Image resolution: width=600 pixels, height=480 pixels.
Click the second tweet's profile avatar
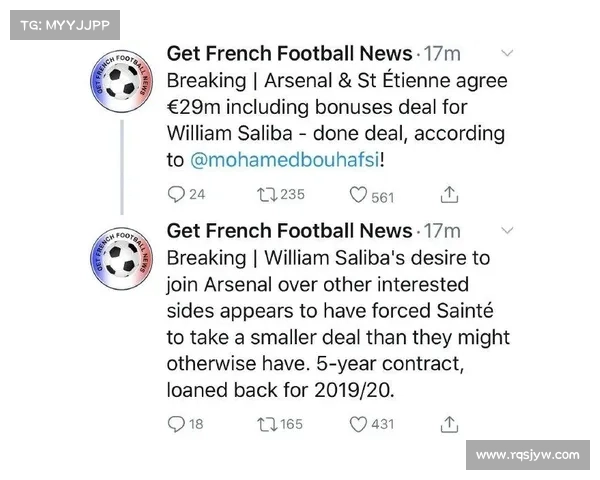(121, 258)
